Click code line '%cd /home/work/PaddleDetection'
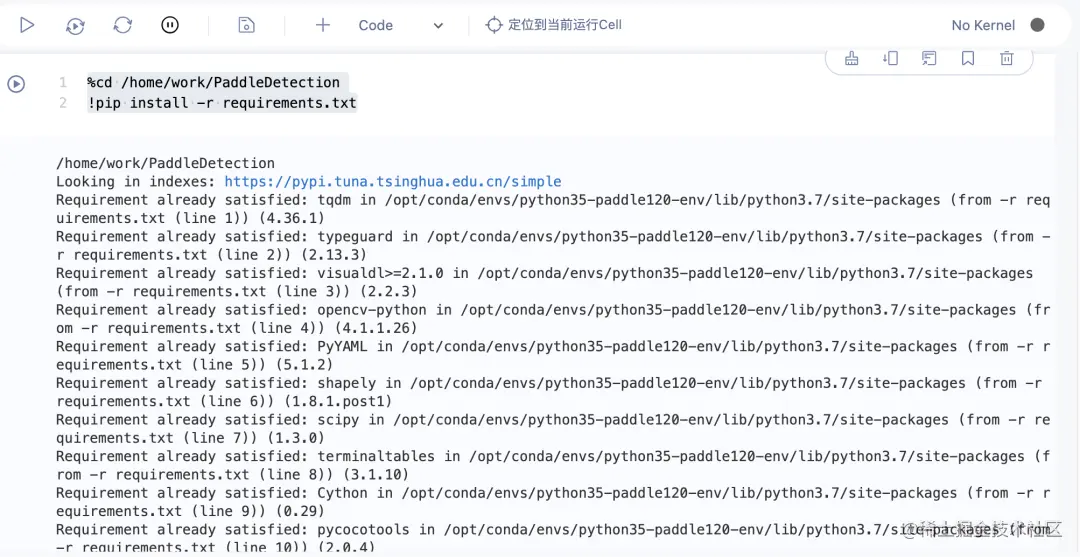Screen dimensions: 1080x557 click(x=214, y=83)
